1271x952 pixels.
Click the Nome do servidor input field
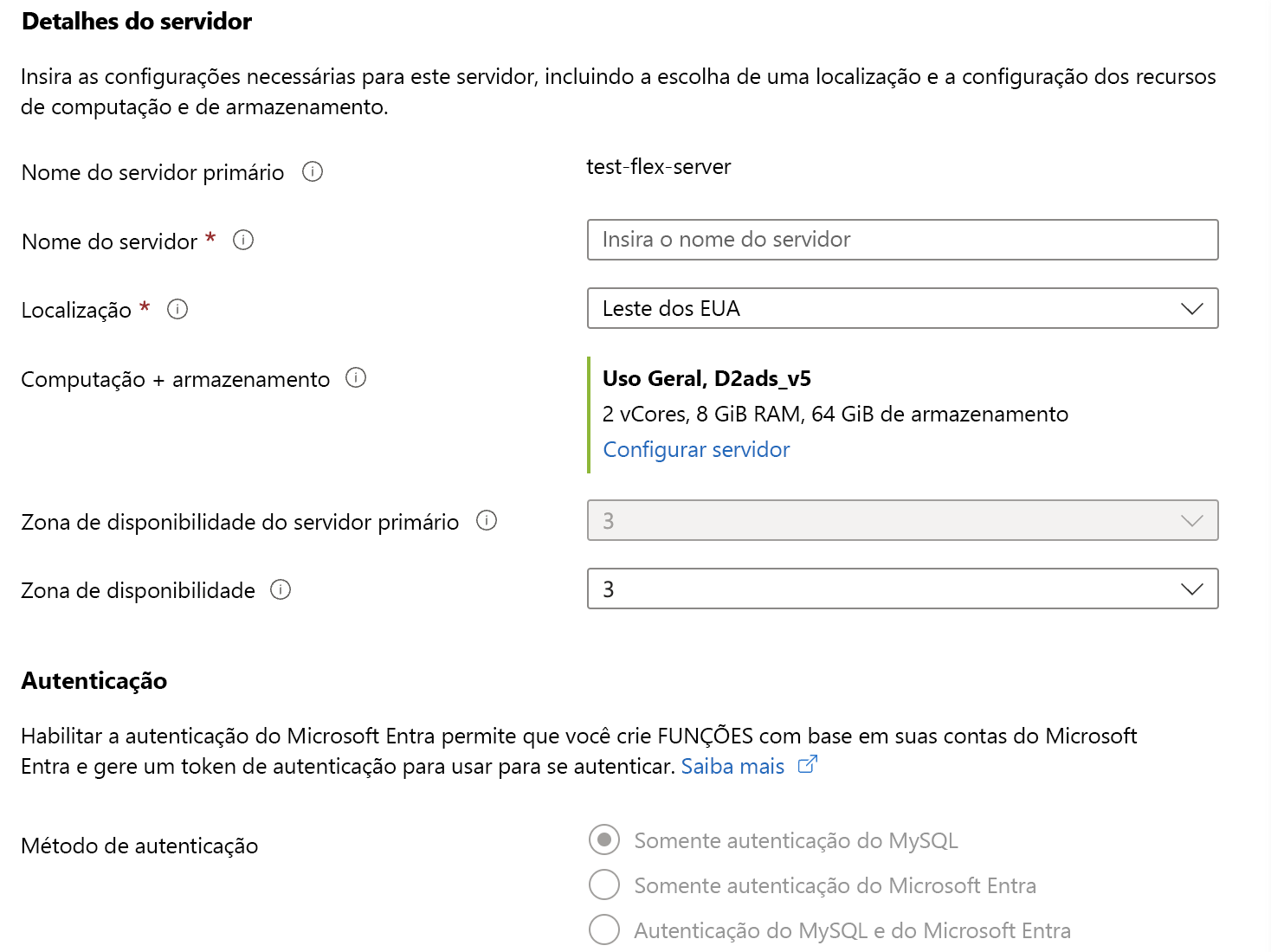point(902,240)
